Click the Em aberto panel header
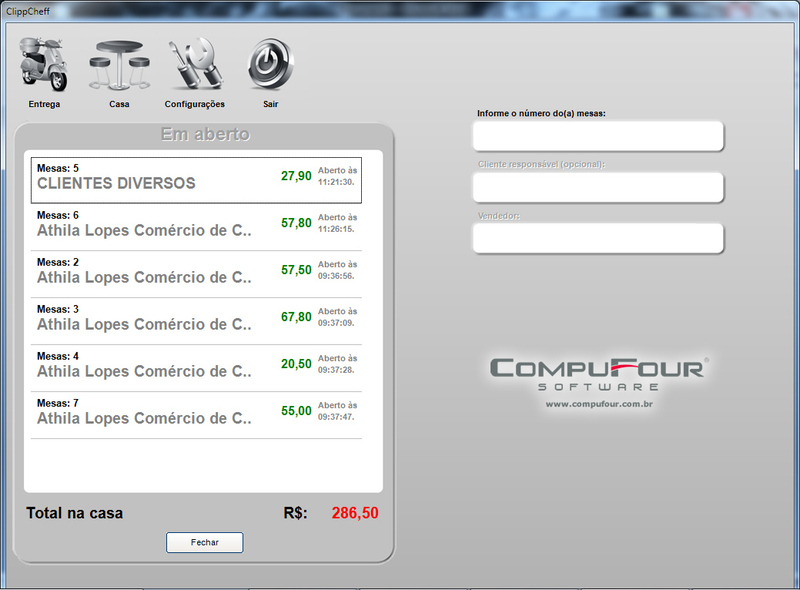 click(205, 135)
